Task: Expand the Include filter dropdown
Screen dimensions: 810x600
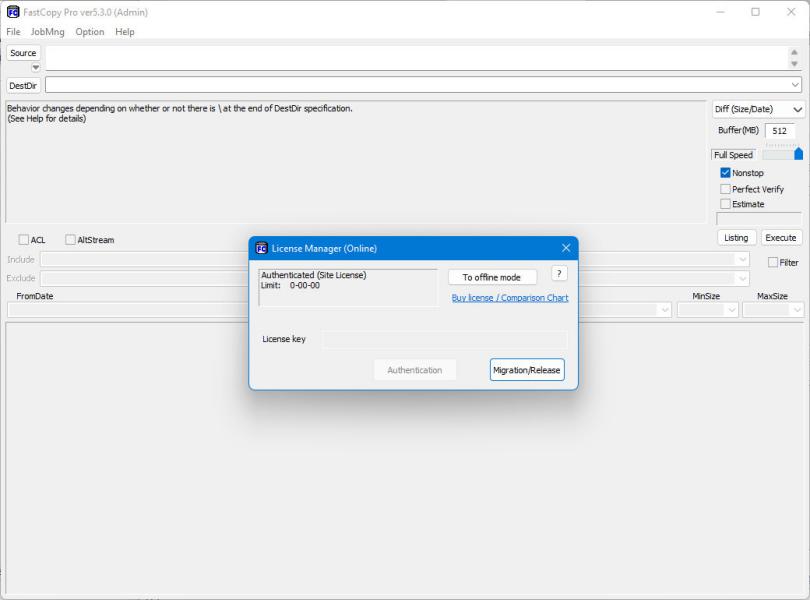Action: (x=742, y=259)
